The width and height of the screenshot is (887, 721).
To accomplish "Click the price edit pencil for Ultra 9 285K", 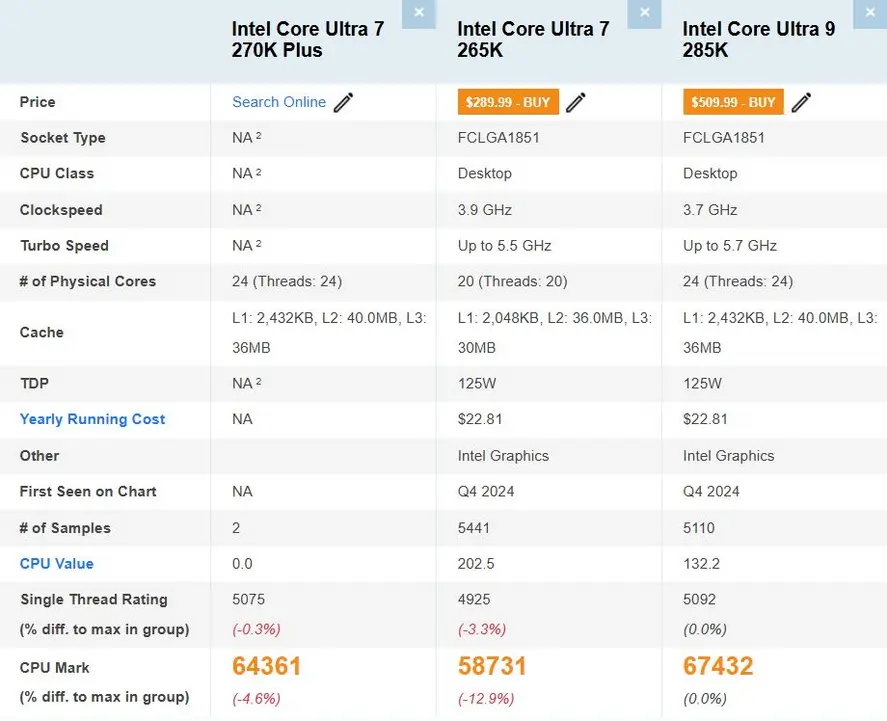I will click(801, 101).
